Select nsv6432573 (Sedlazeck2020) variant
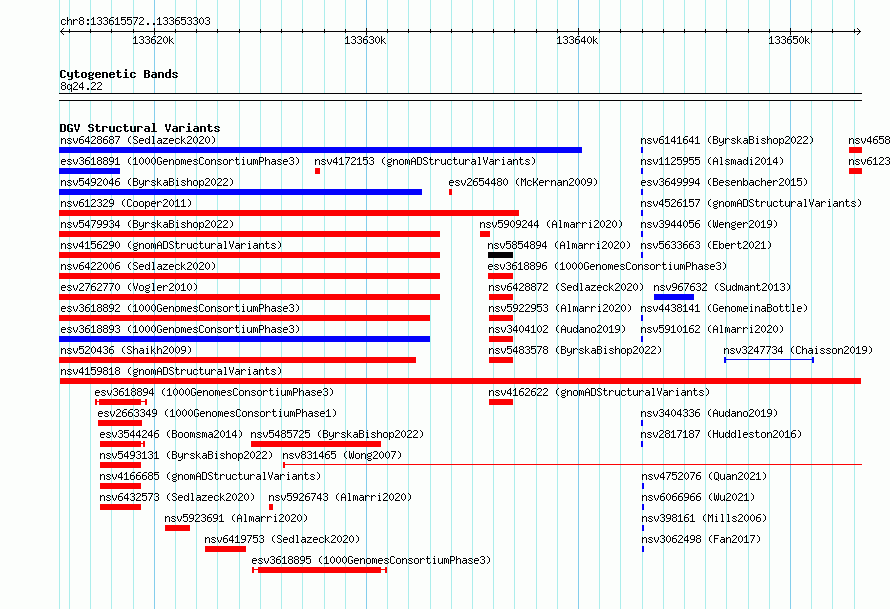This screenshot has height=609, width=890. pyautogui.click(x=177, y=497)
